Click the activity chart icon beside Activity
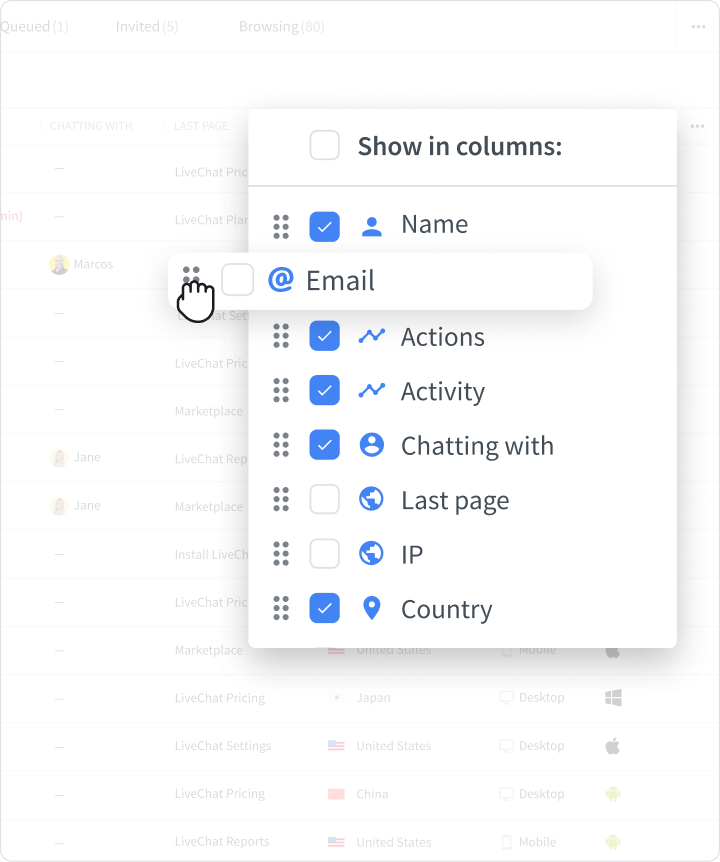The height and width of the screenshot is (862, 720). pyautogui.click(x=371, y=391)
